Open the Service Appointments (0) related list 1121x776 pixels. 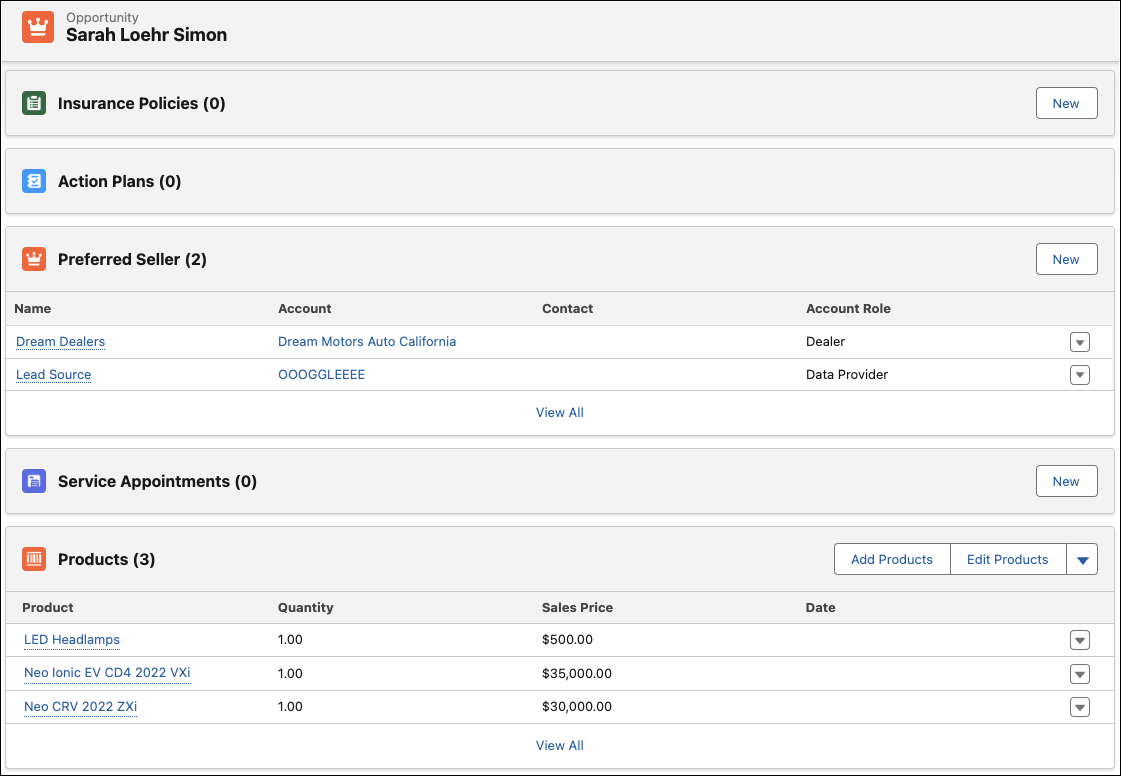pos(157,481)
